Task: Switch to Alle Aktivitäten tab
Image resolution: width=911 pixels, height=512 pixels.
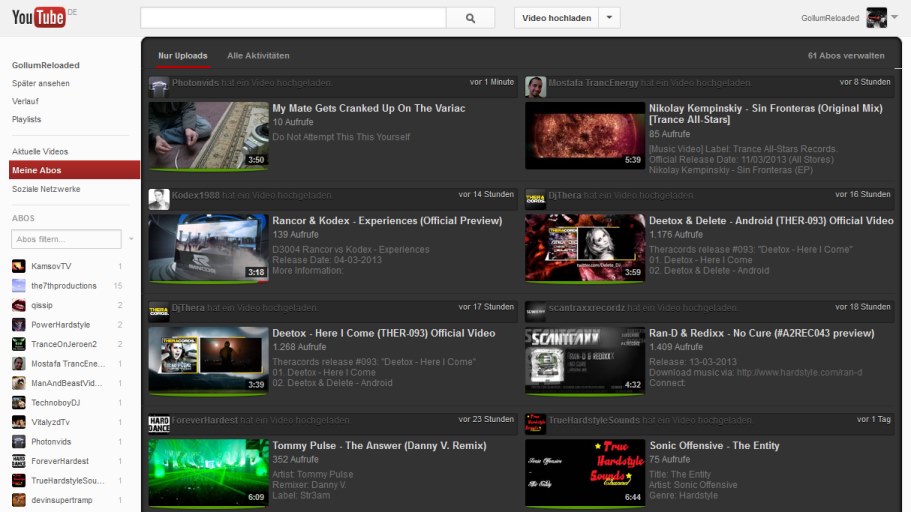Action: (x=258, y=56)
